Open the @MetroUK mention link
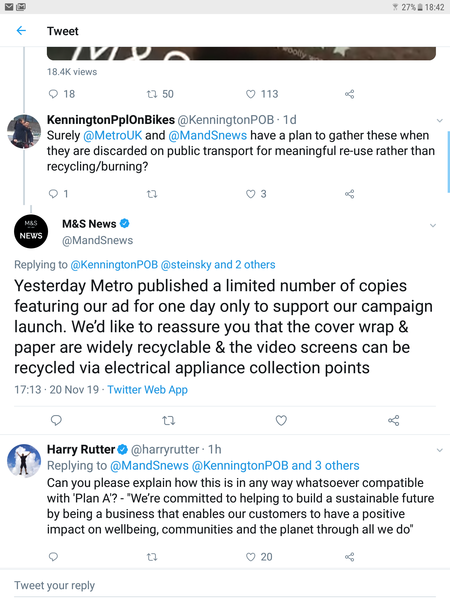 click(x=112, y=135)
